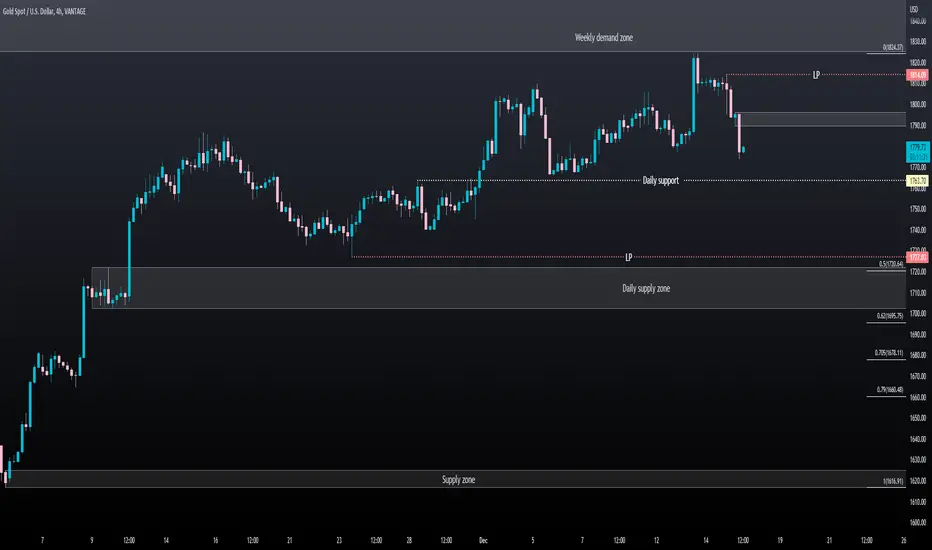Select the 1700.00 price axis label
Screen dimensions: 932x550
[918, 314]
